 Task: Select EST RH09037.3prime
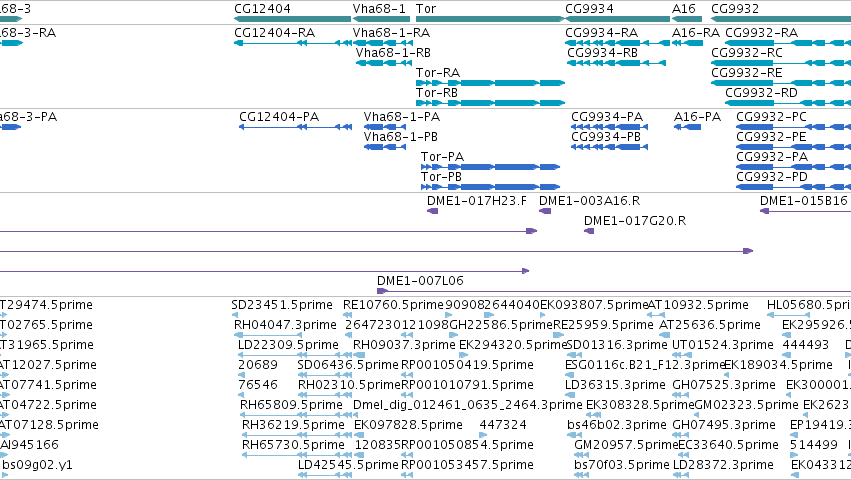click(404, 345)
